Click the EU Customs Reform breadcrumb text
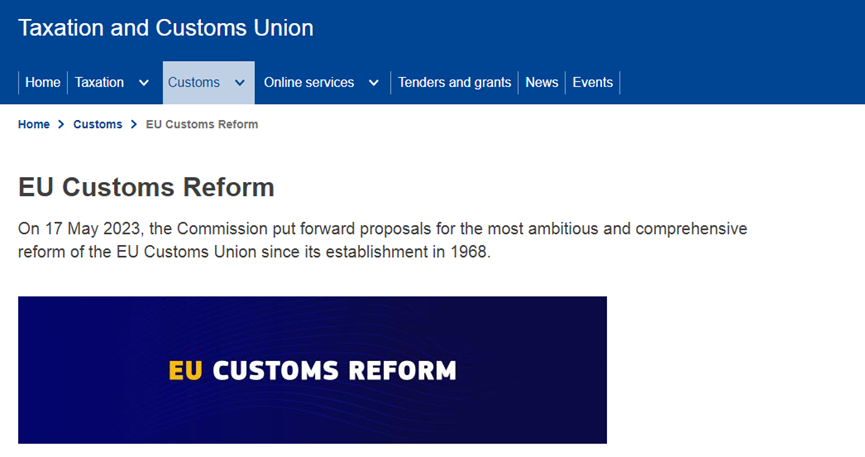The width and height of the screenshot is (865, 457). coord(202,124)
